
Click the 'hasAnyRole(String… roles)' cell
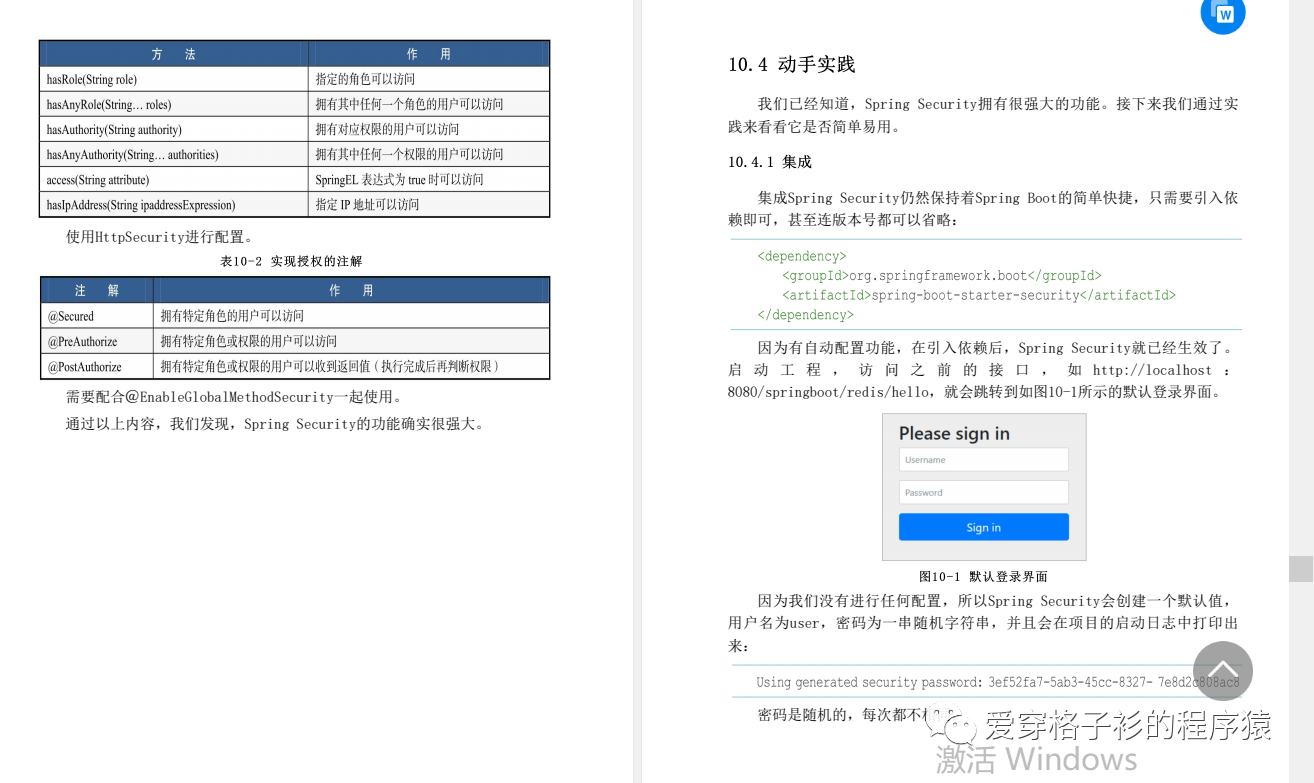pos(174,104)
